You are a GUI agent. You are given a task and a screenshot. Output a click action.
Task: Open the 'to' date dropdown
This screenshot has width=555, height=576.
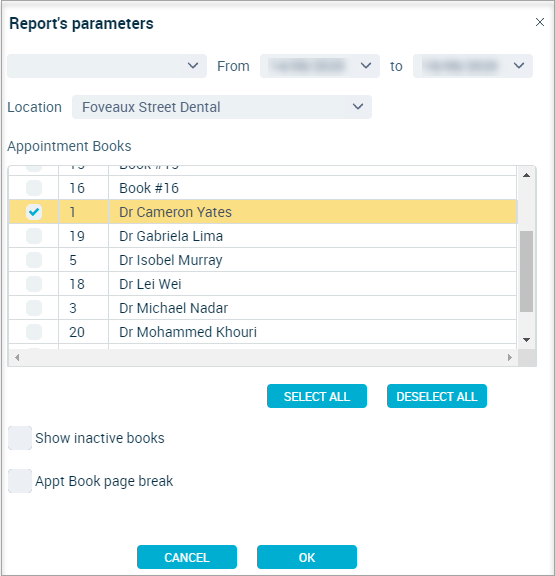pyautogui.click(x=473, y=66)
